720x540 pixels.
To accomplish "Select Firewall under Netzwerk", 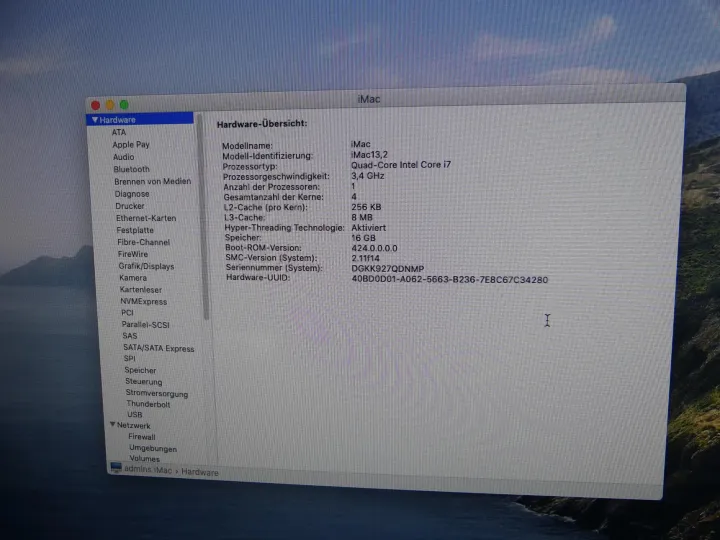I will tap(142, 437).
